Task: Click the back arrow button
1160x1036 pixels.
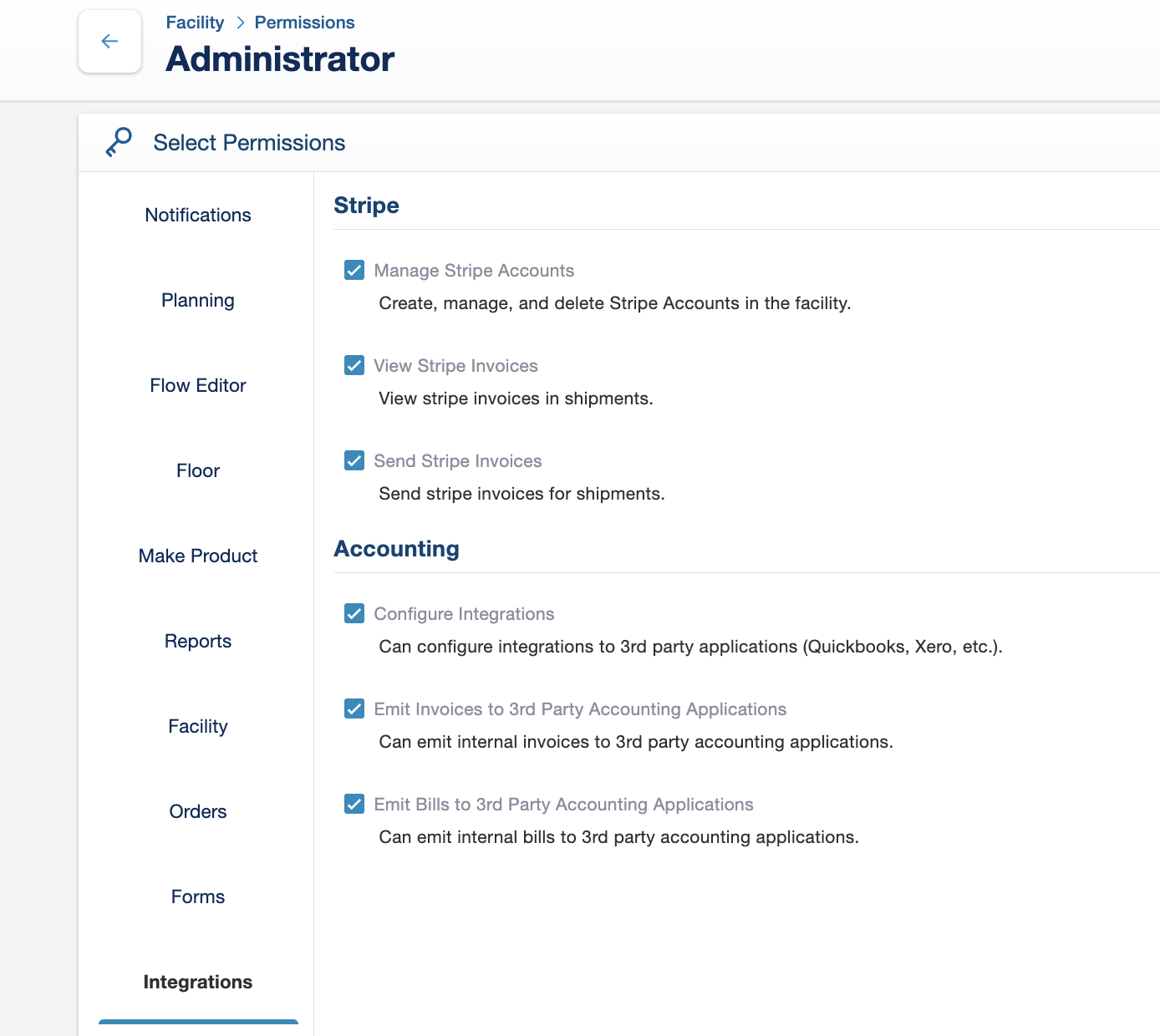Action: tap(109, 42)
